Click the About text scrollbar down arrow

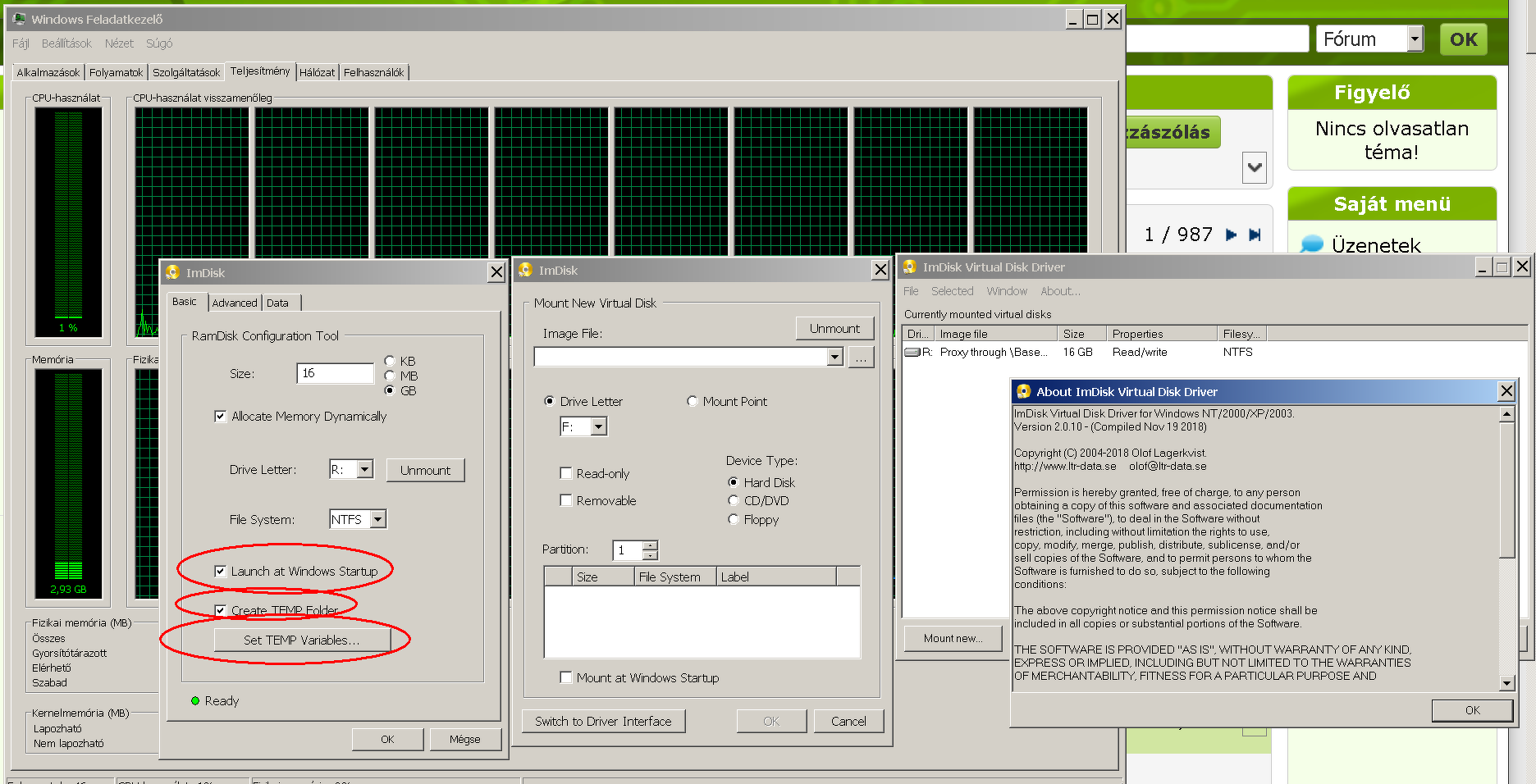point(1506,683)
